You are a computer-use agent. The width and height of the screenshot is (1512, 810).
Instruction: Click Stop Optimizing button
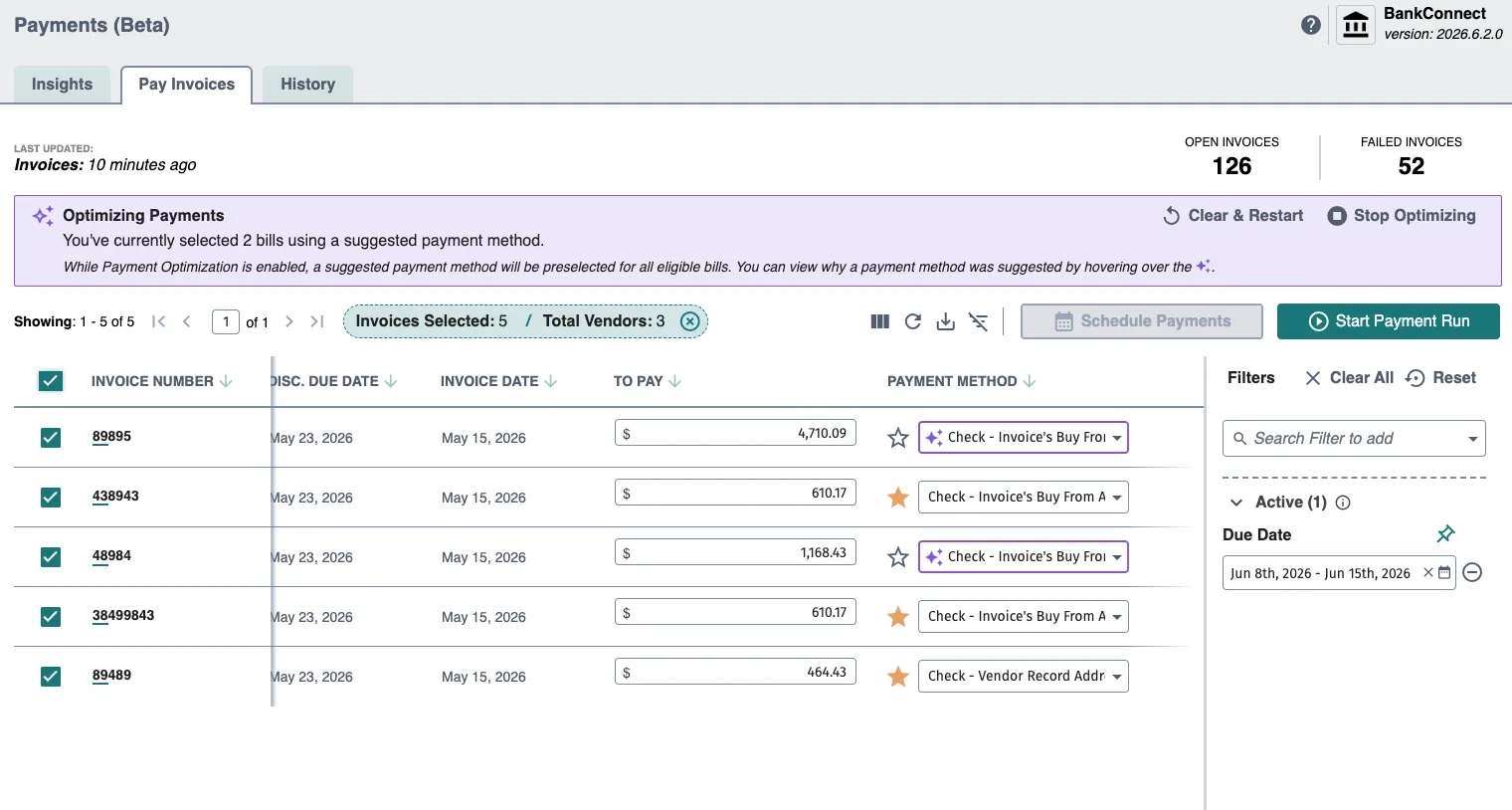[x=1402, y=216]
